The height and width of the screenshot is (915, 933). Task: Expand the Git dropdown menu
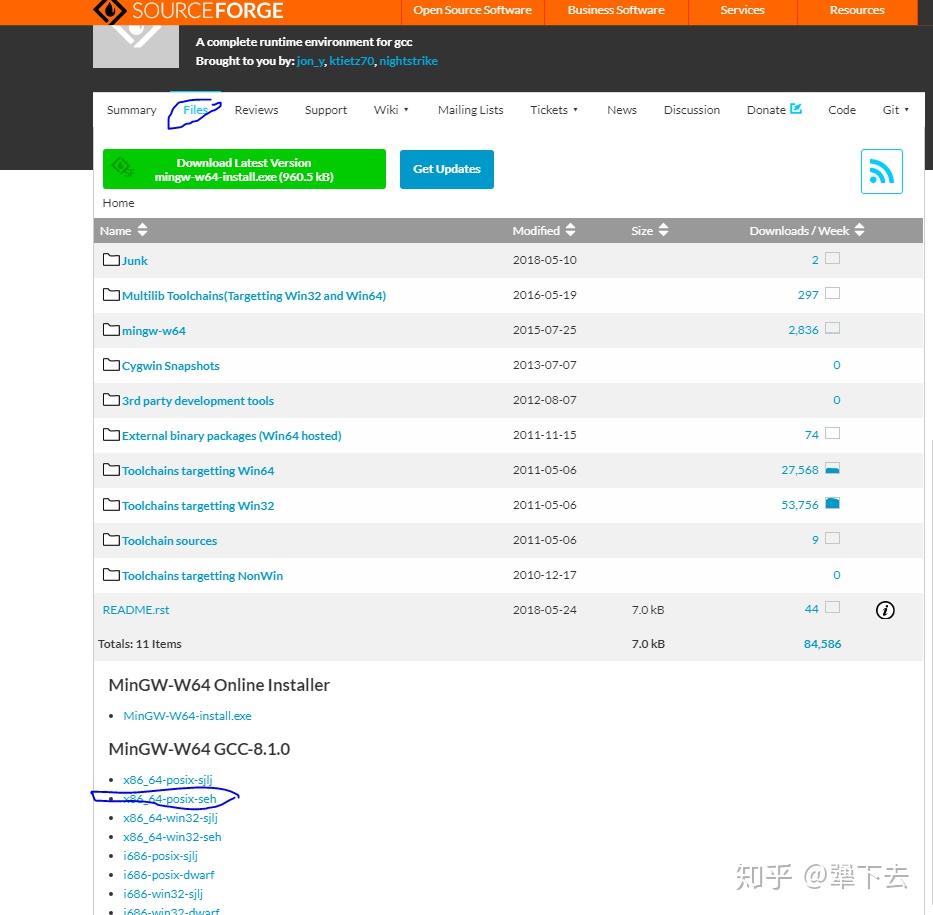point(896,110)
